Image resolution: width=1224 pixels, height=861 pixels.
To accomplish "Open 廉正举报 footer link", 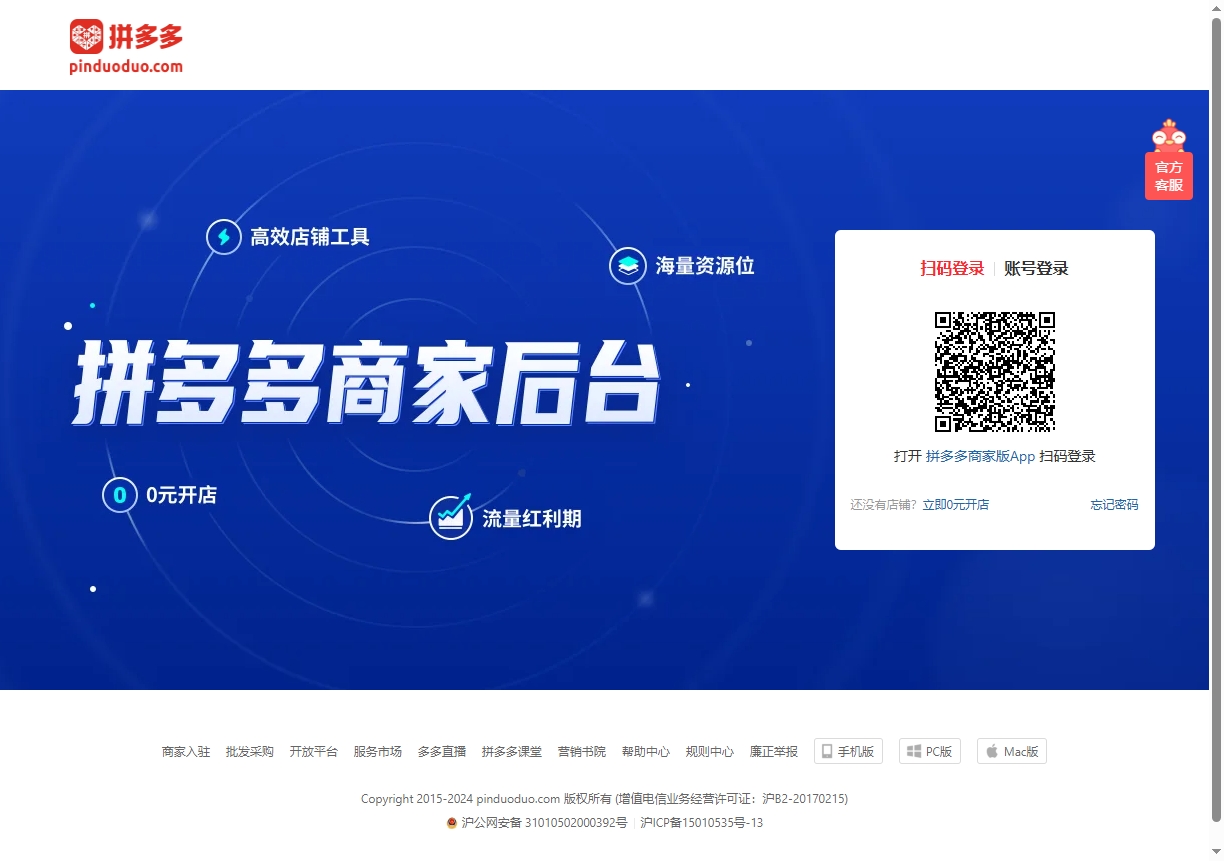I will [x=774, y=752].
